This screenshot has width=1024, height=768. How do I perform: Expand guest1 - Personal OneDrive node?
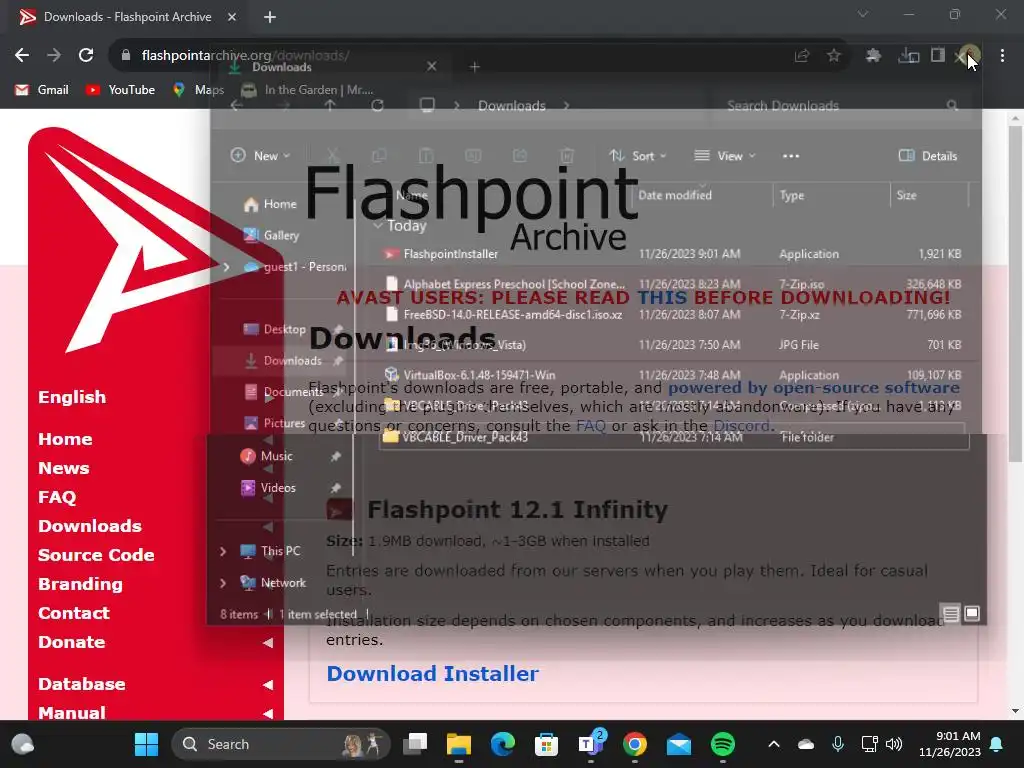click(226, 266)
